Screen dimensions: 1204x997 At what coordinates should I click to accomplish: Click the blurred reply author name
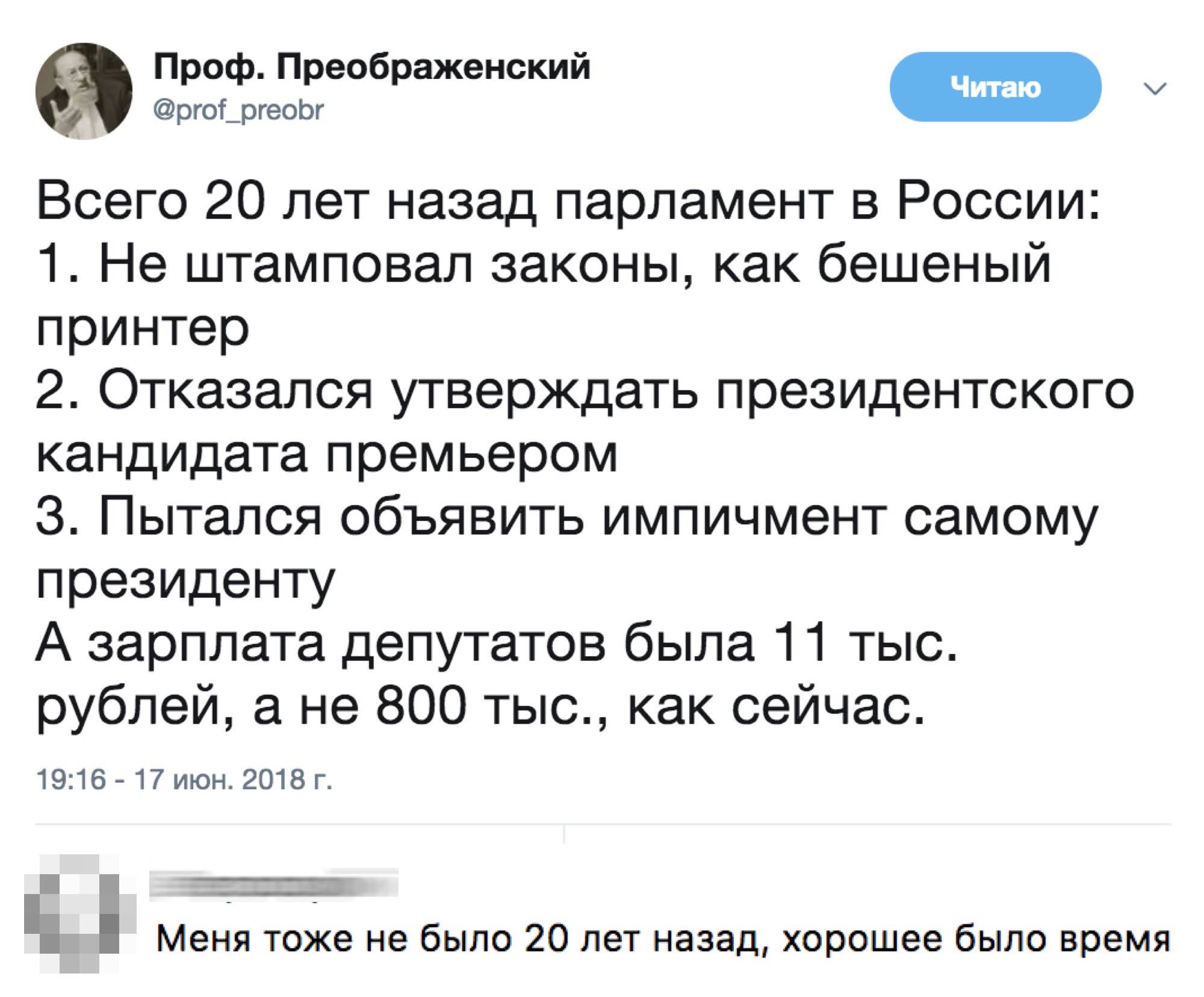pyautogui.click(x=274, y=885)
